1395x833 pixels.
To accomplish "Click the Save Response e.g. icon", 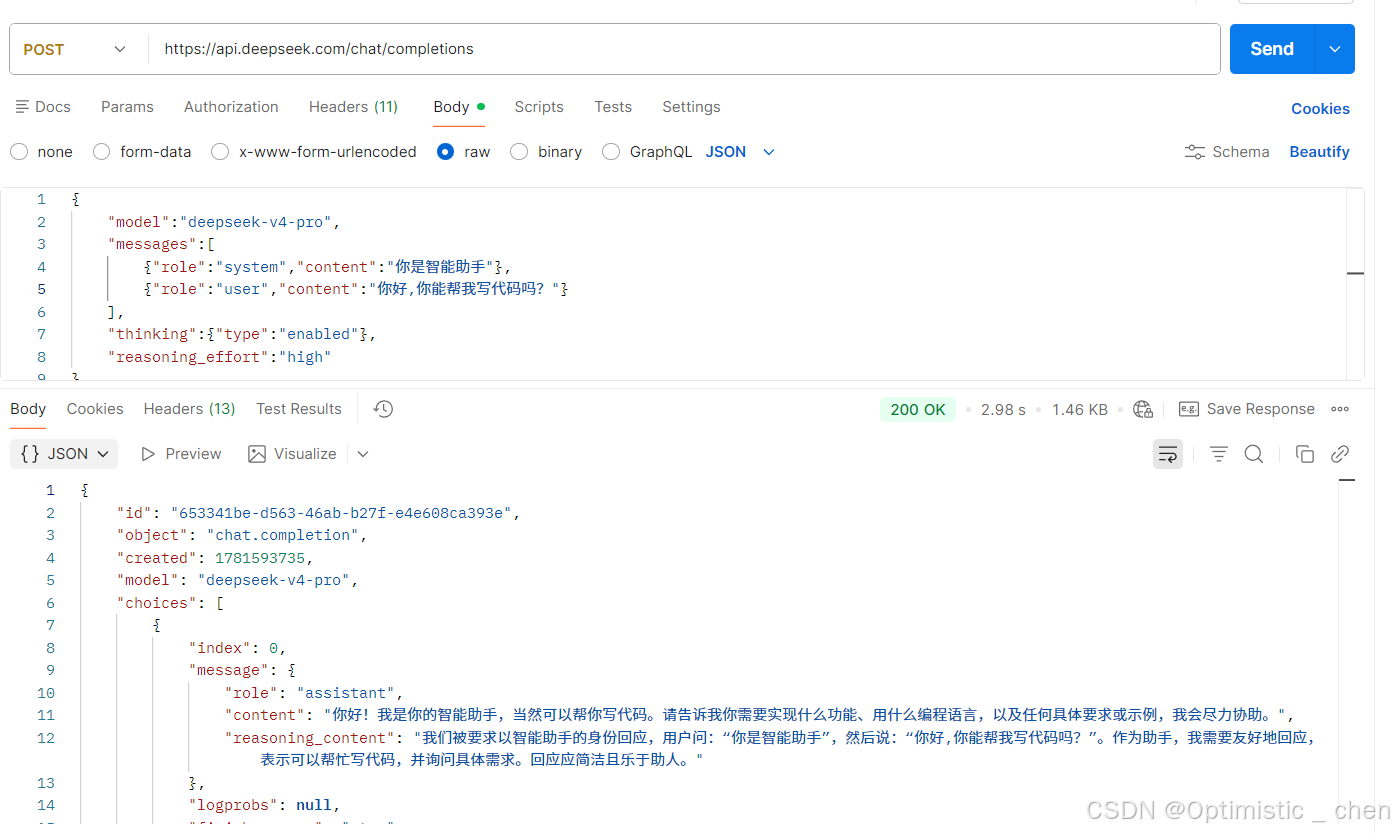I will 1189,409.
